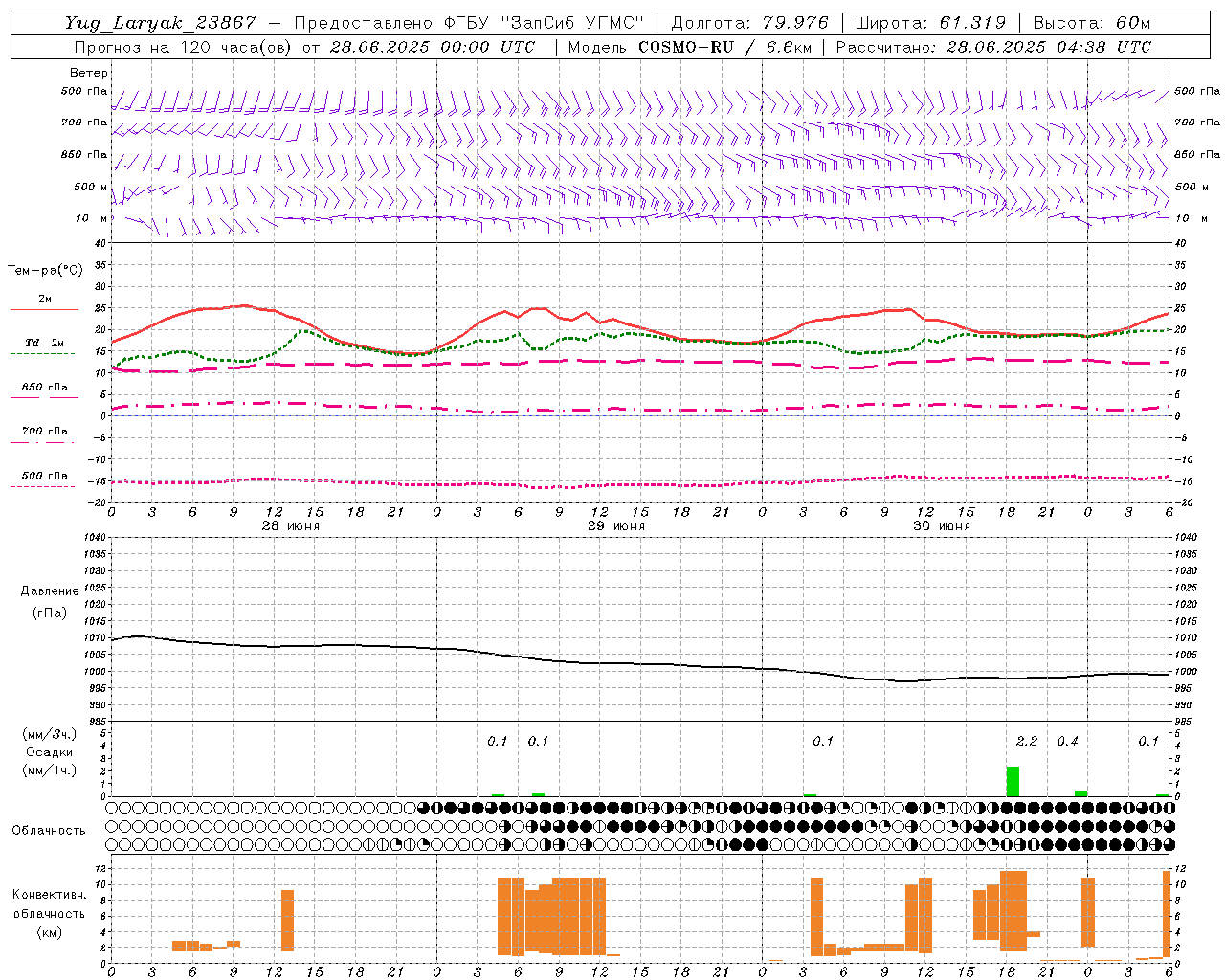
Task: Click the (гПа) unit label under Давление
Action: [x=50, y=612]
